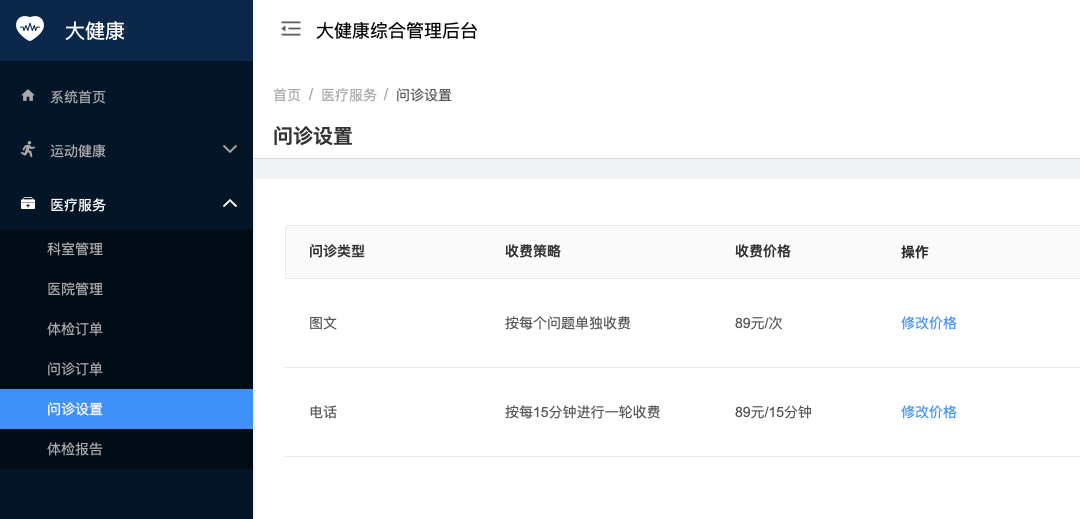Collapse the 医疗服务 submenu chevron

point(229,204)
